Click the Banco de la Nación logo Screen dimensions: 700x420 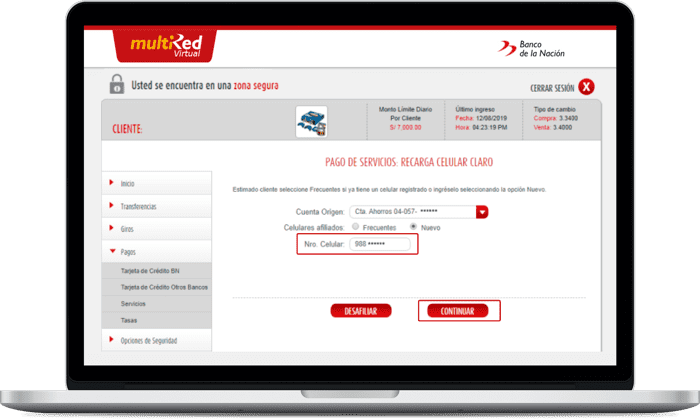coord(531,49)
